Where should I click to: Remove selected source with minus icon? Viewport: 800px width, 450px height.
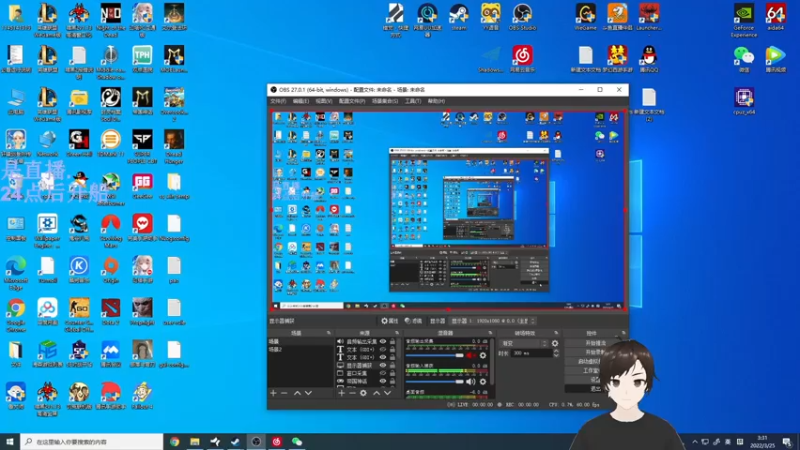coord(352,393)
